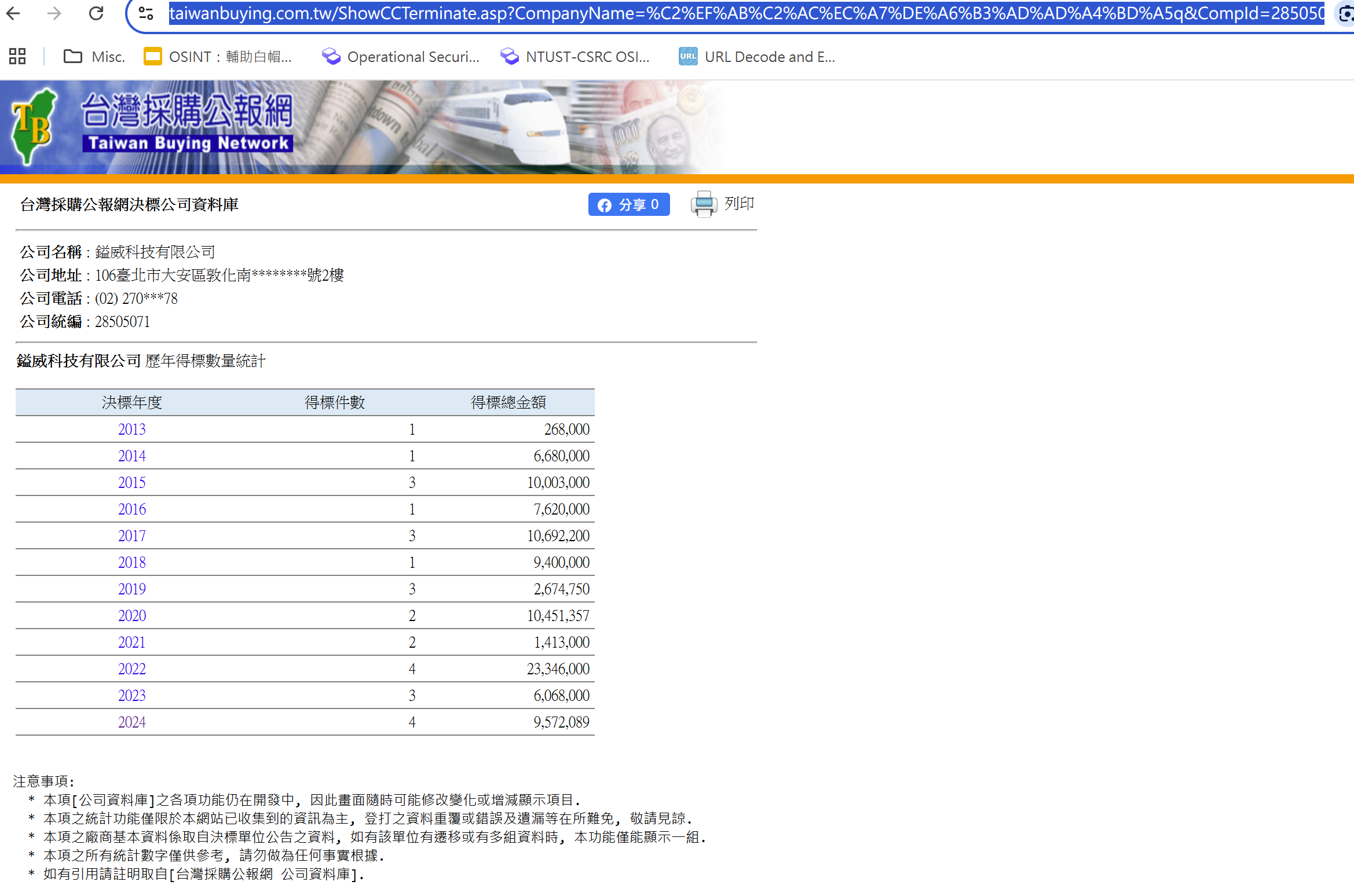
Task: Click the amount 10,692,200
Action: [558, 536]
